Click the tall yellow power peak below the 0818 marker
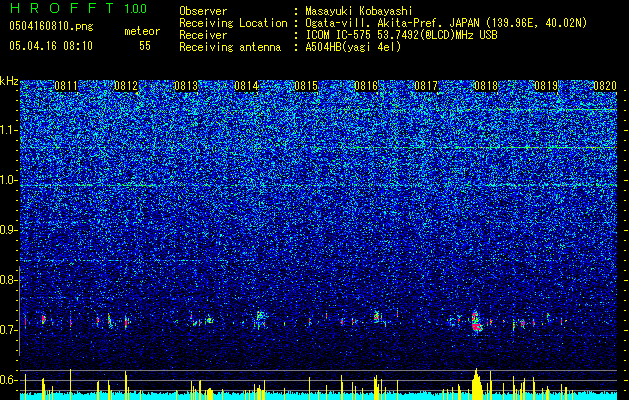The image size is (629, 400). [477, 384]
